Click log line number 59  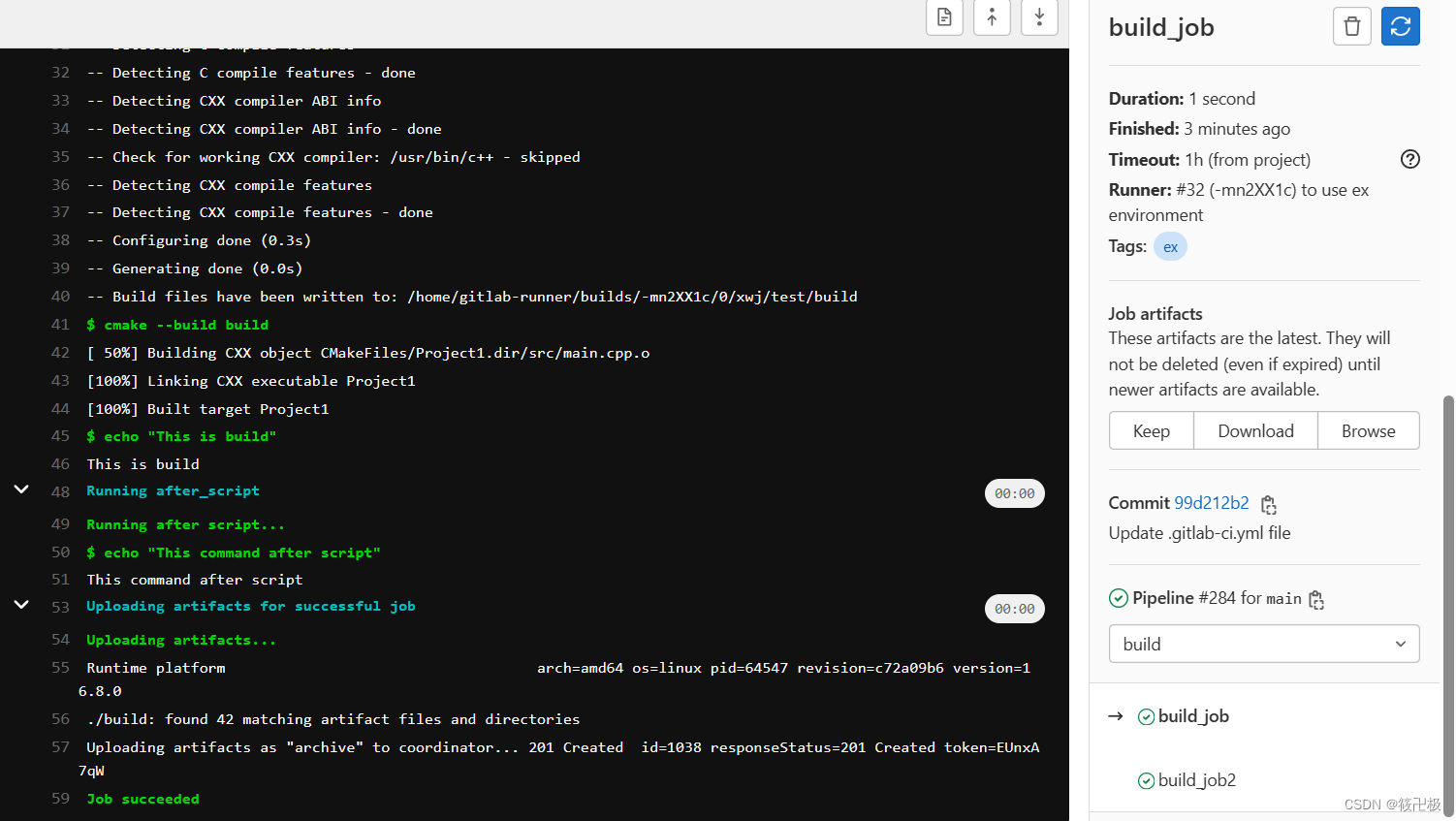coord(60,799)
